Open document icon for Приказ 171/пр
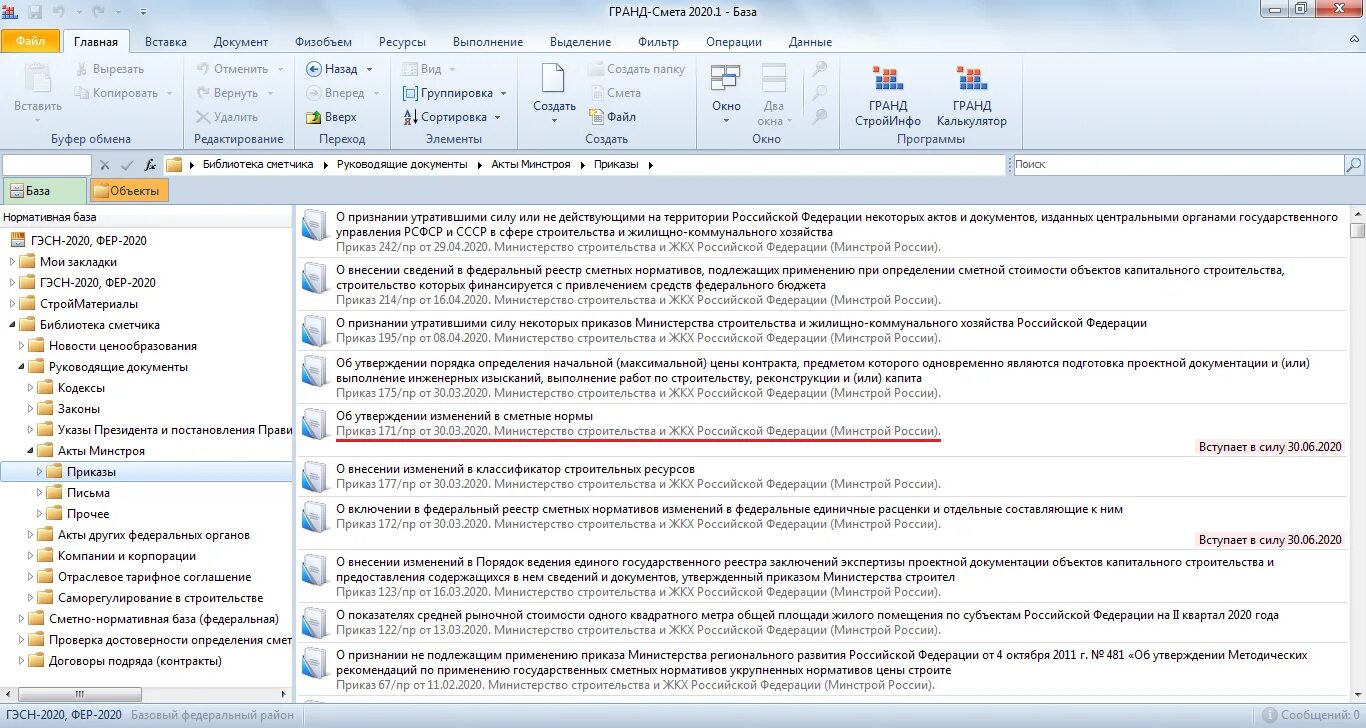1366x728 pixels. click(x=315, y=423)
